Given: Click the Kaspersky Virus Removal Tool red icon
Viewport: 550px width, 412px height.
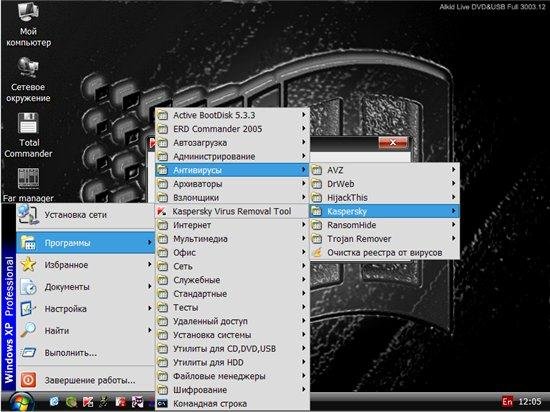Looking at the screenshot, I should pos(162,211).
